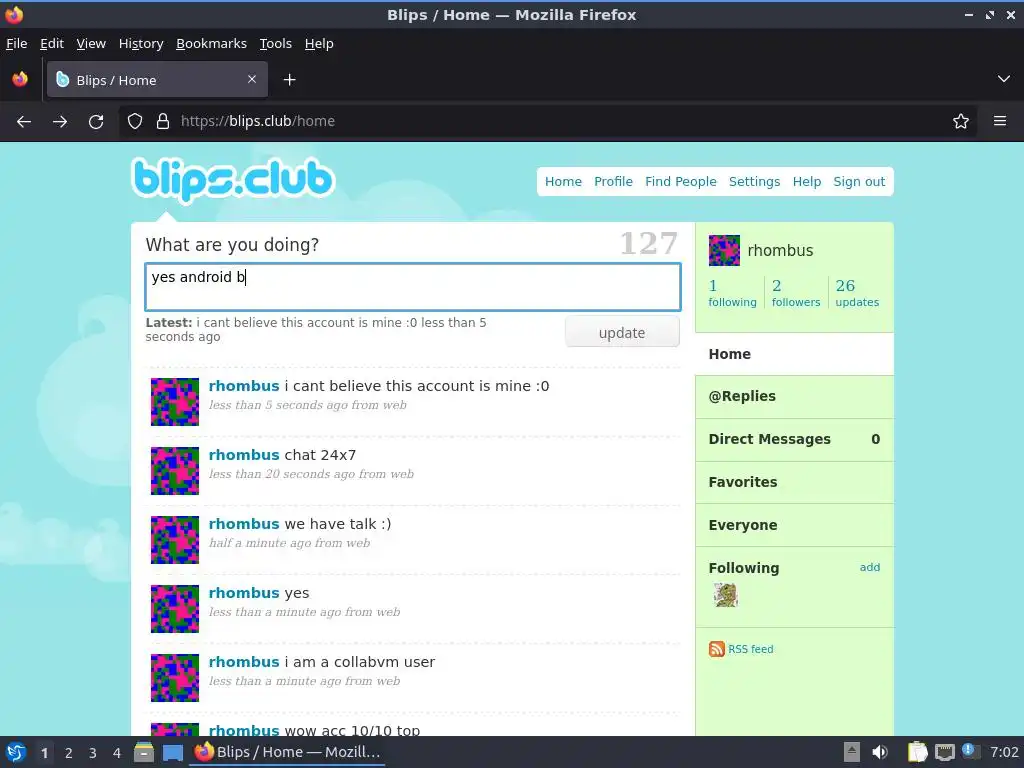Click the browser forward arrow
The width and height of the screenshot is (1024, 768).
[x=60, y=121]
